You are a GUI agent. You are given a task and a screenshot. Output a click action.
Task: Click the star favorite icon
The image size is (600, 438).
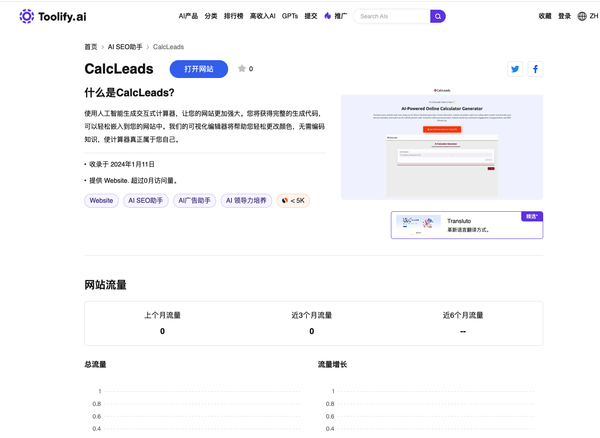click(x=241, y=68)
